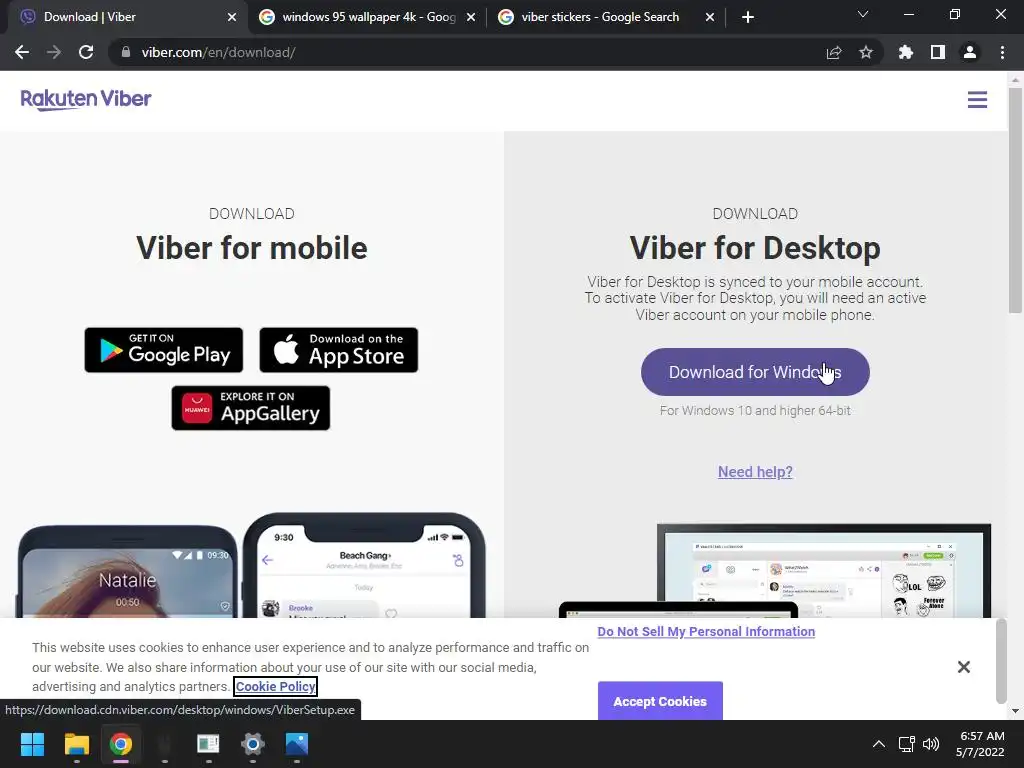Click the Beach Gang chat phone image
The height and width of the screenshot is (768, 1024).
click(x=364, y=566)
